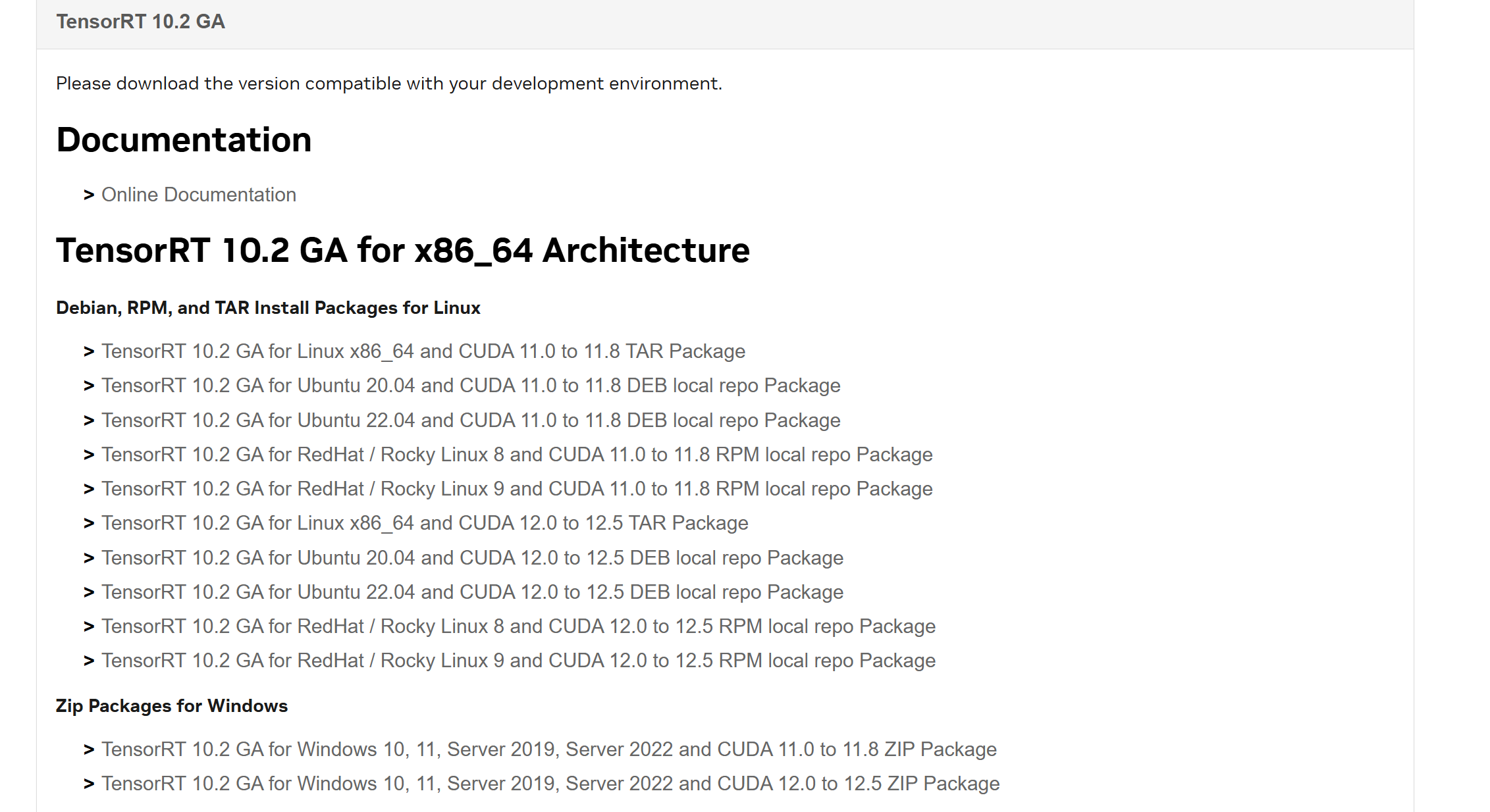Download Linux x86_64 CUDA 11.0-11.8 TAR Package

pos(423,351)
